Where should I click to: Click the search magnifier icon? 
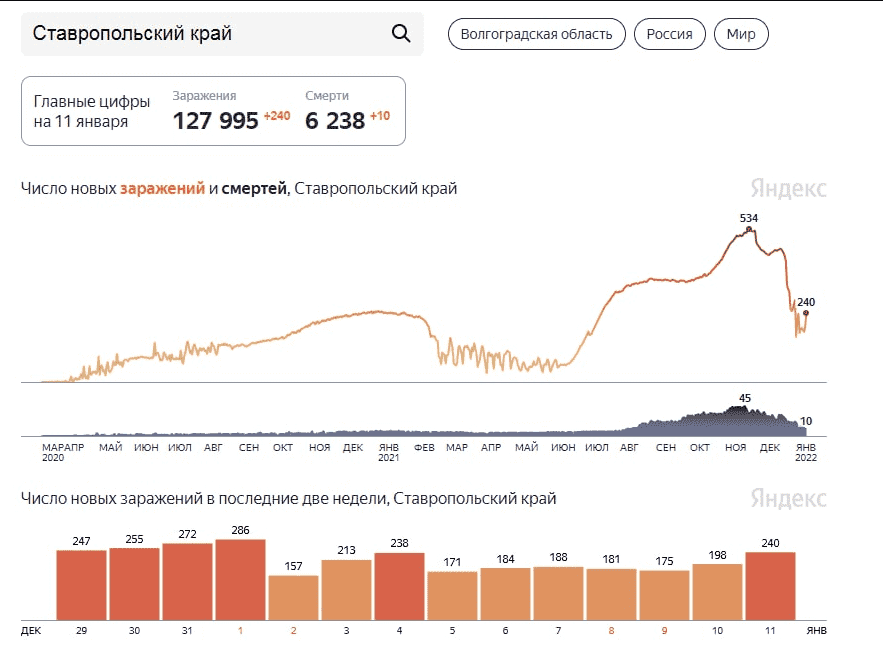401,34
